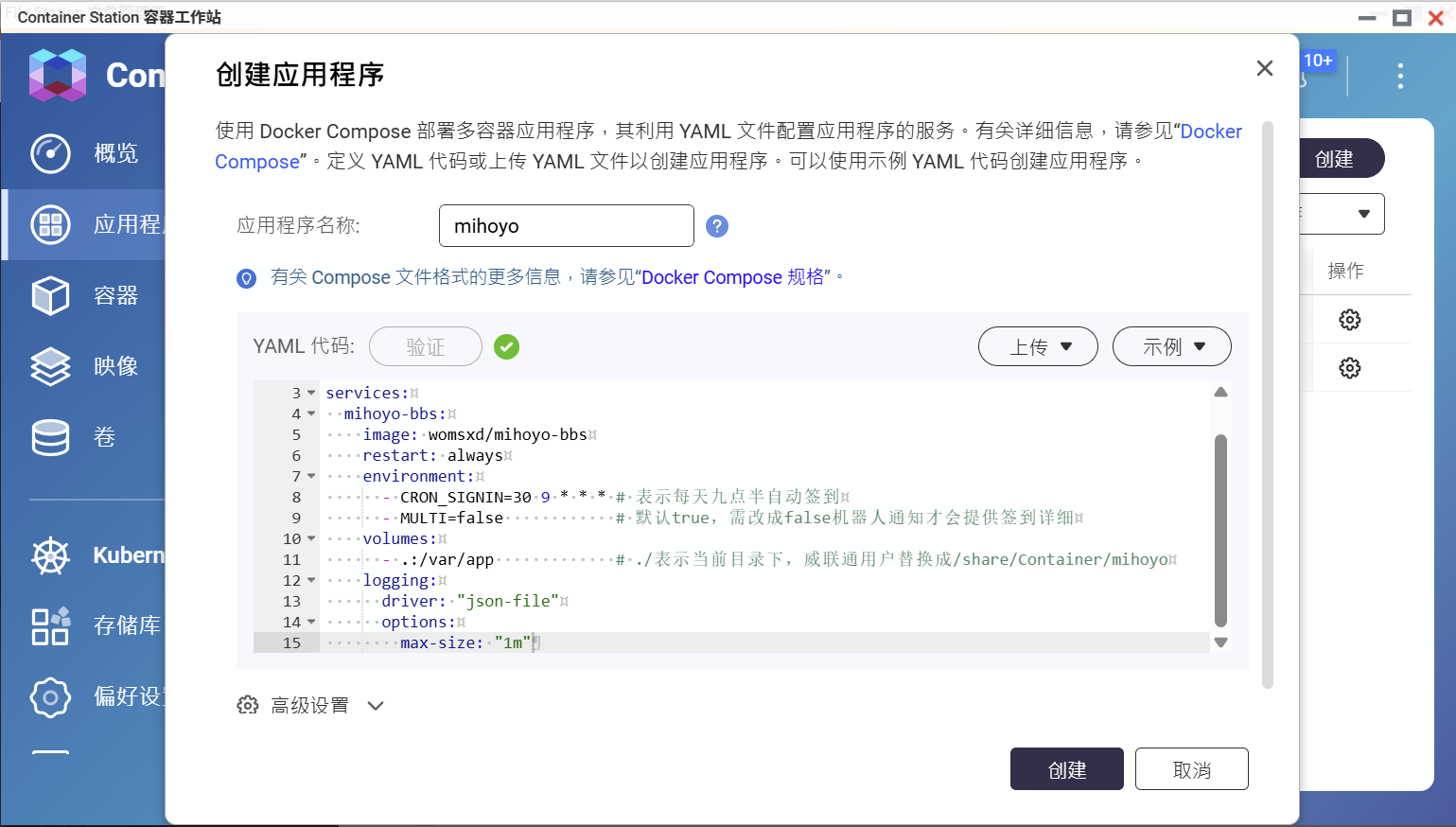The image size is (1456, 827).
Task: Click the help question mark beside application name
Action: (x=717, y=226)
